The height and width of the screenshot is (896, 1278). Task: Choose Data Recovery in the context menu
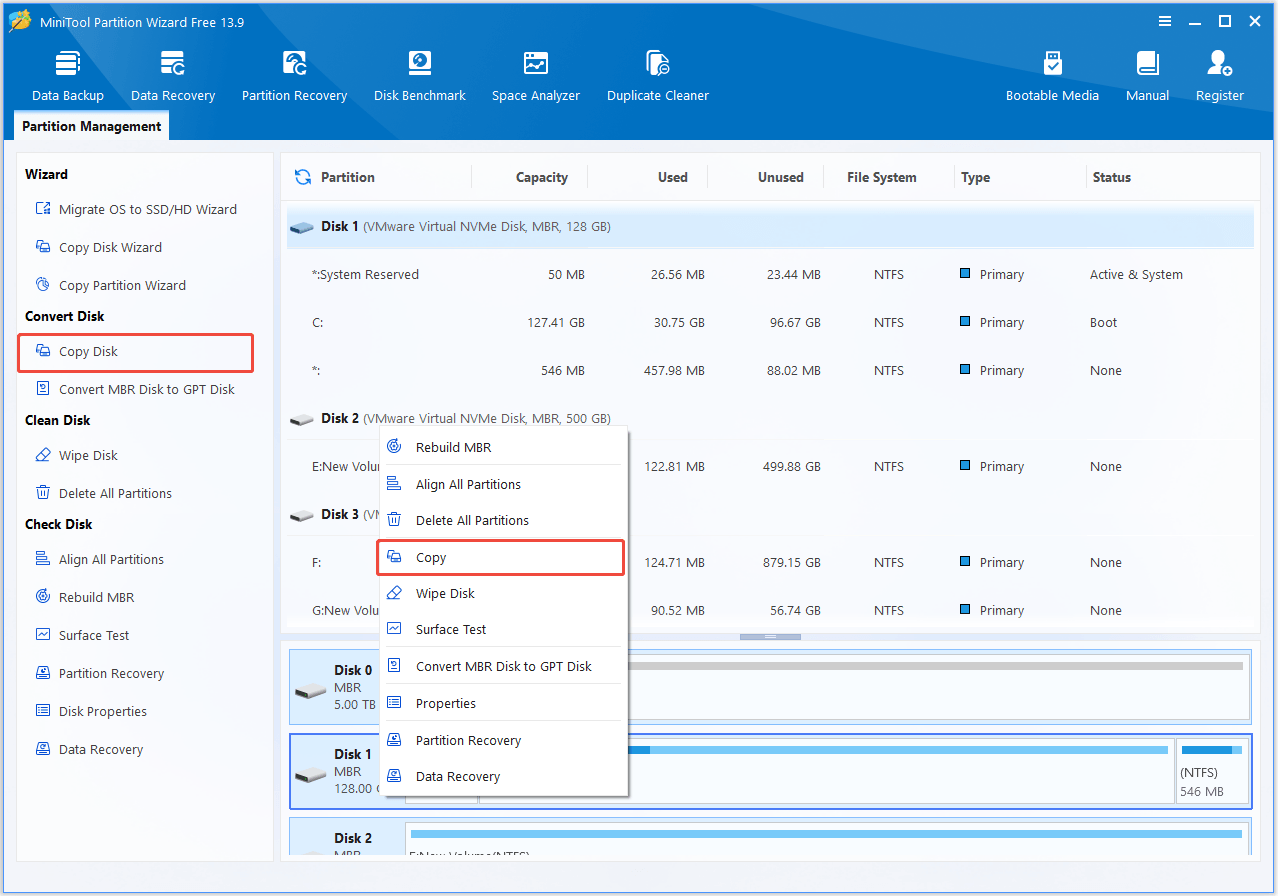503,776
